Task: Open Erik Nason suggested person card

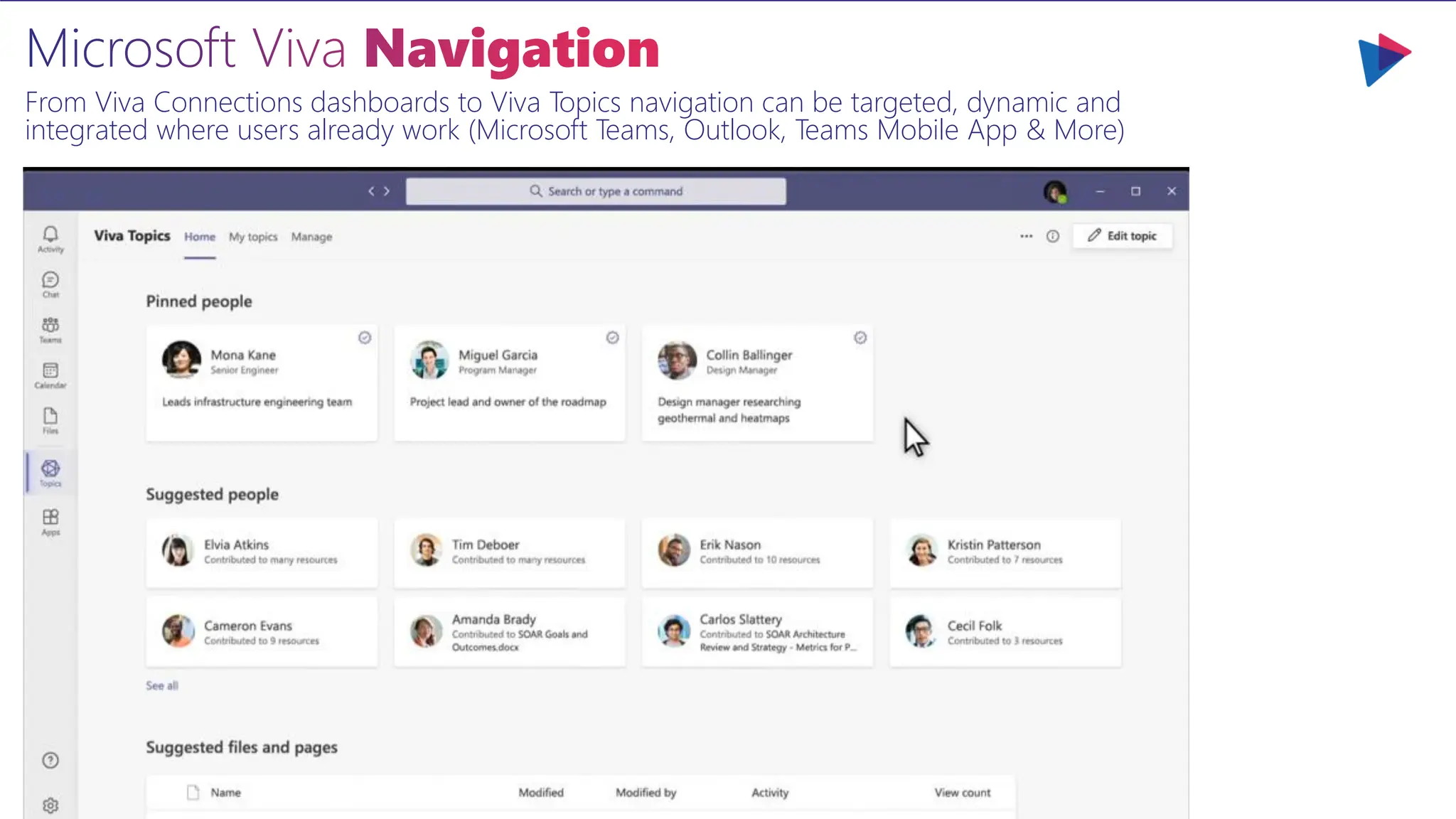Action: [x=757, y=552]
